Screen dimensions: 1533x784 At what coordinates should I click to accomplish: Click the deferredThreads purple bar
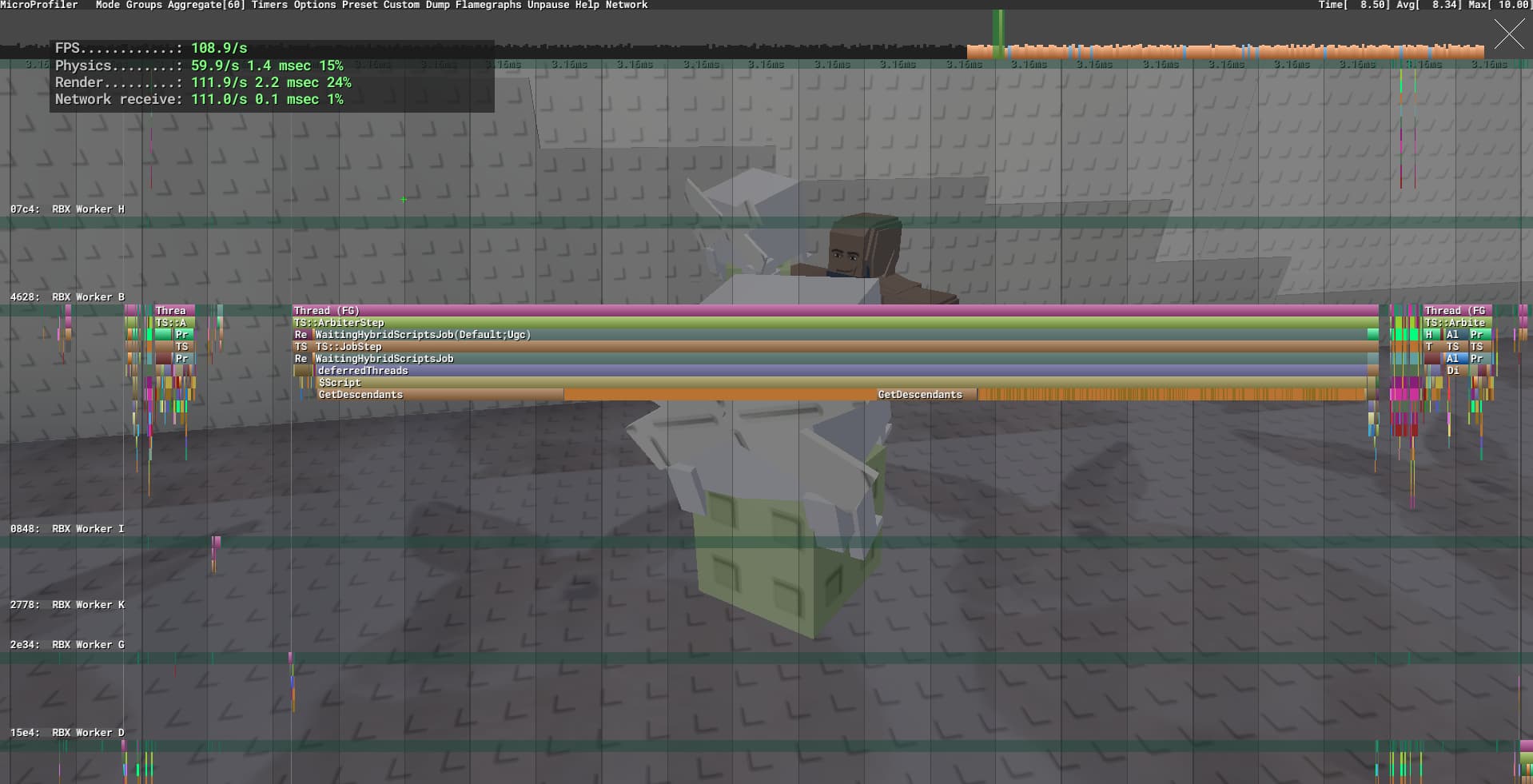[841, 371]
